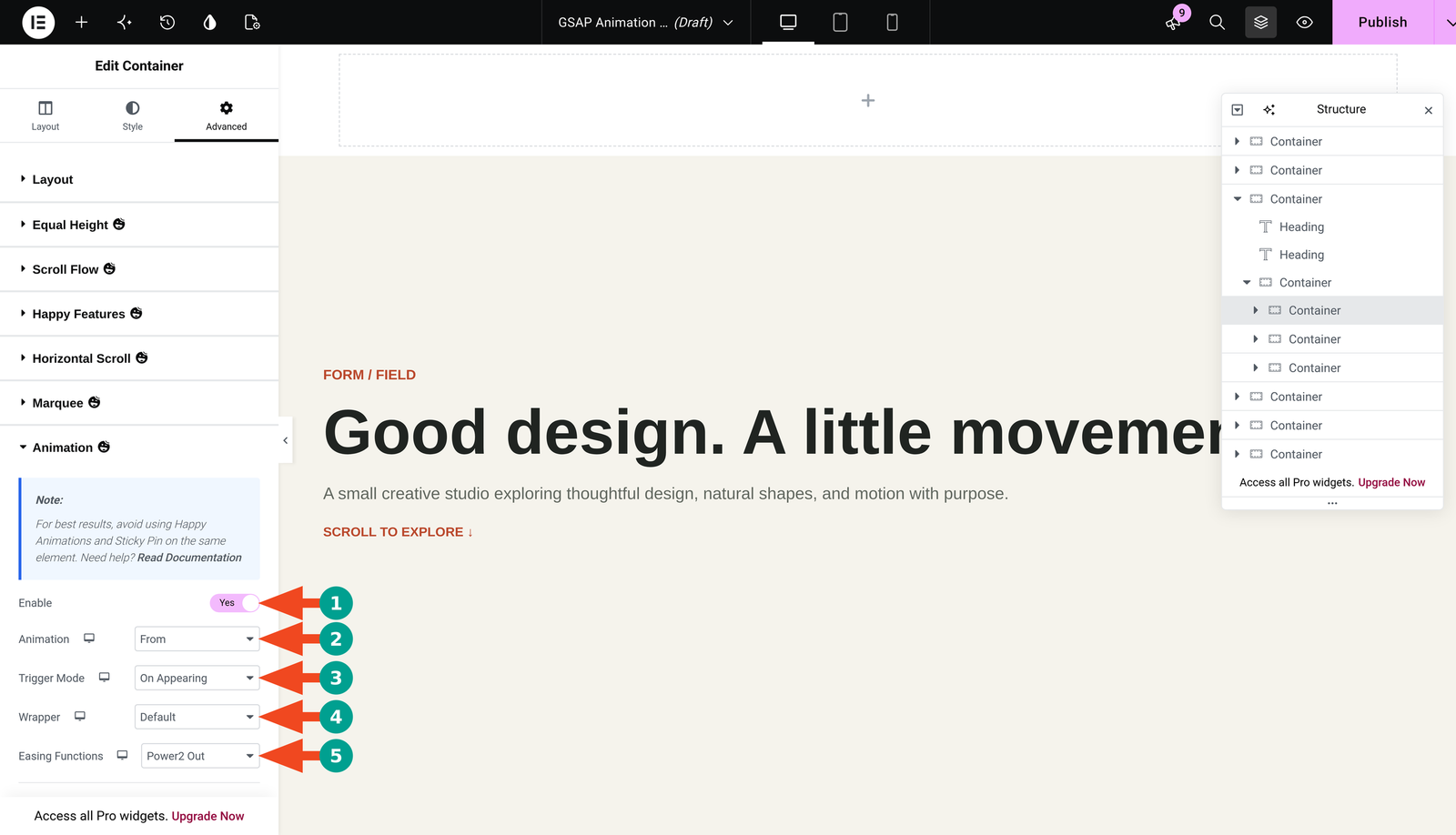Click the Elementor logo icon
Image resolution: width=1456 pixels, height=835 pixels.
coord(38,22)
